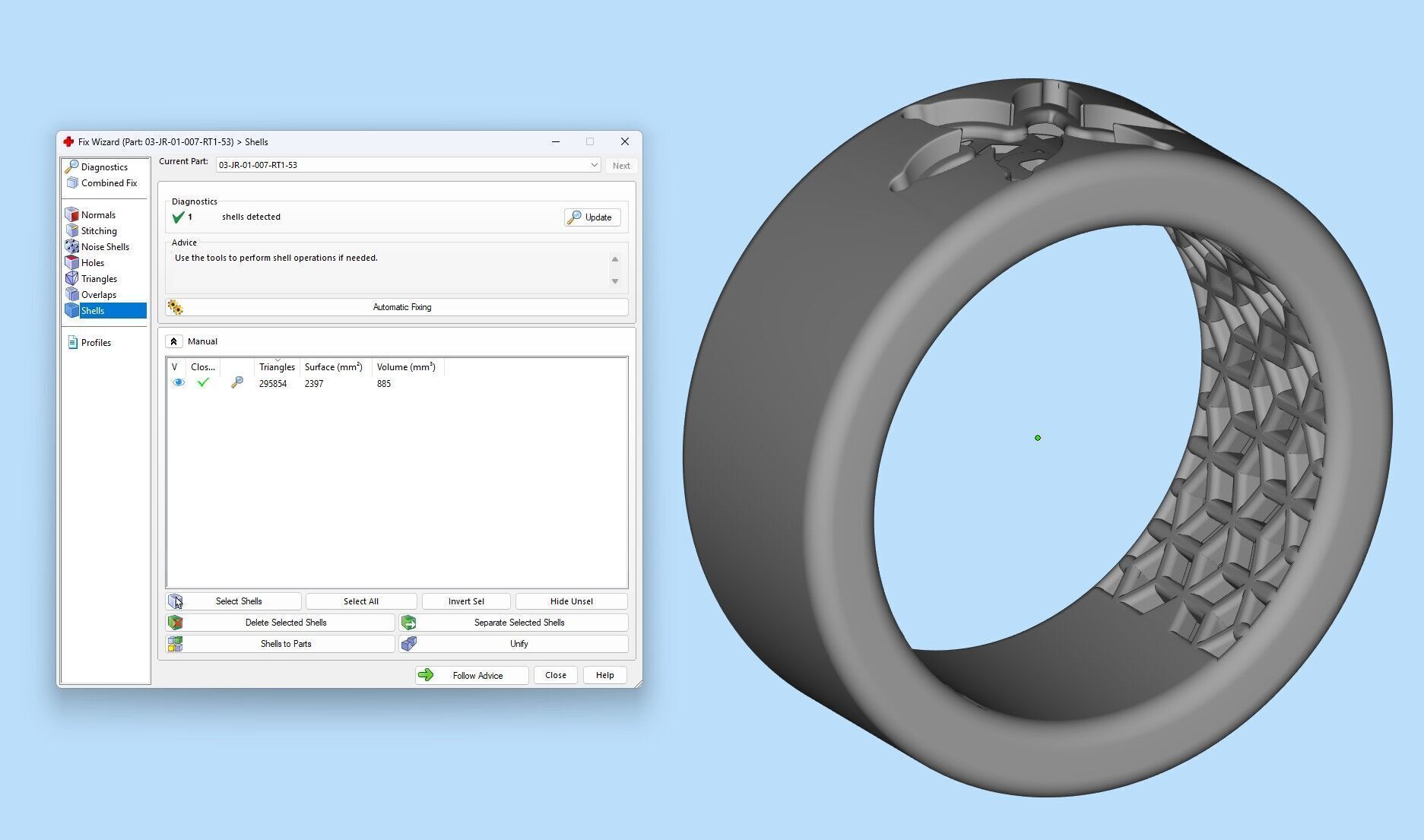Screen dimensions: 1424x840
Task: Go to the Stitching step
Action: click(x=99, y=231)
